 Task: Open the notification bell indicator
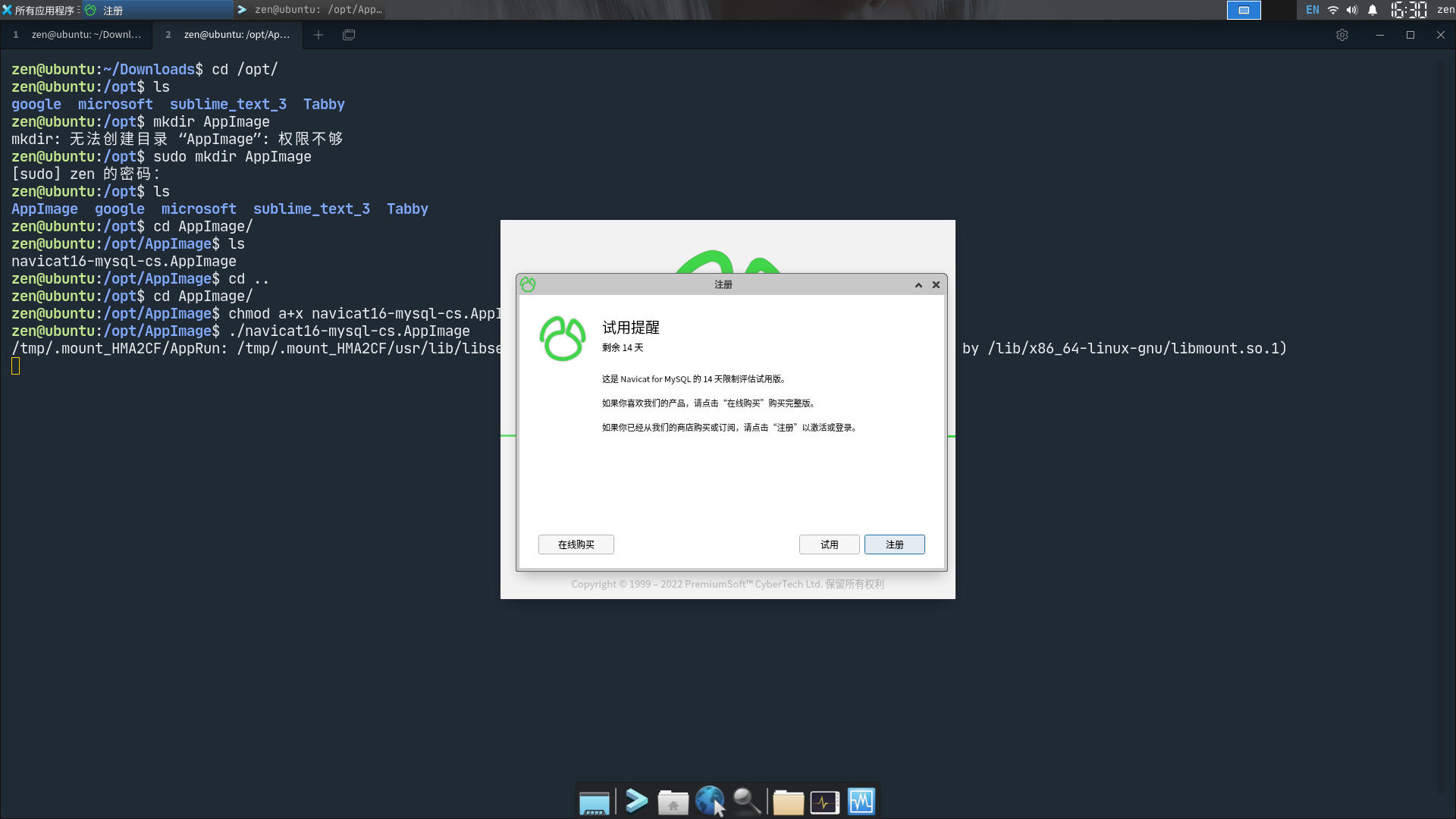tap(1373, 10)
